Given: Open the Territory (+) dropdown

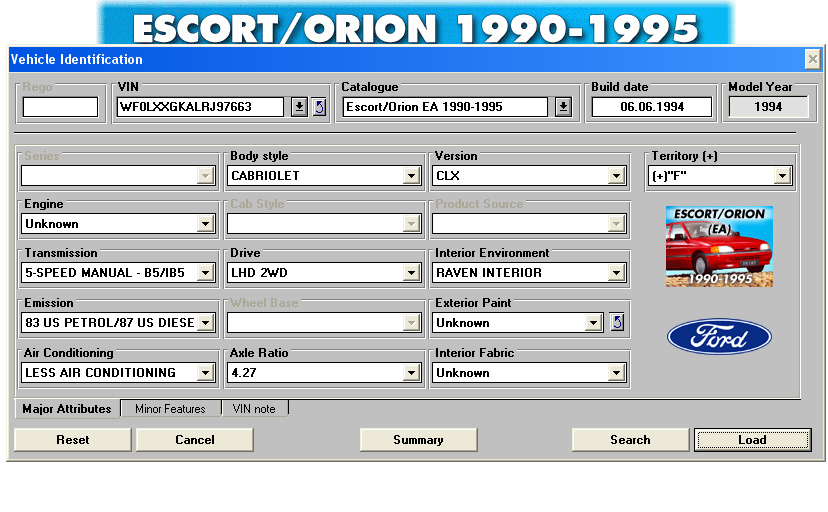Looking at the screenshot, I should 782,176.
